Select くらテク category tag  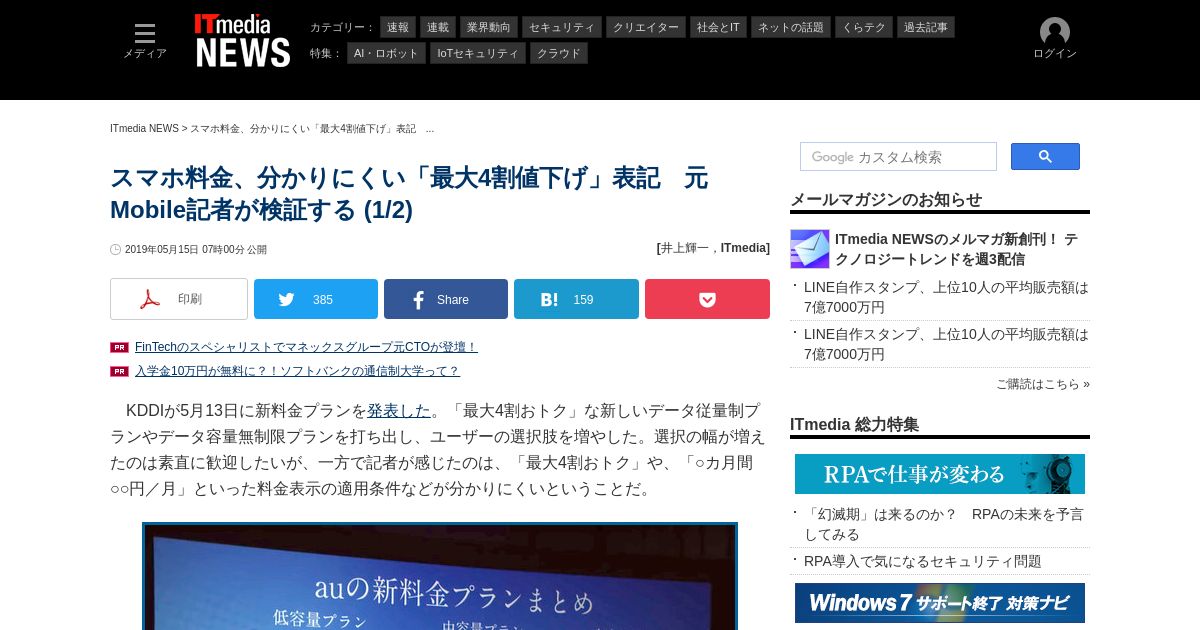point(864,27)
